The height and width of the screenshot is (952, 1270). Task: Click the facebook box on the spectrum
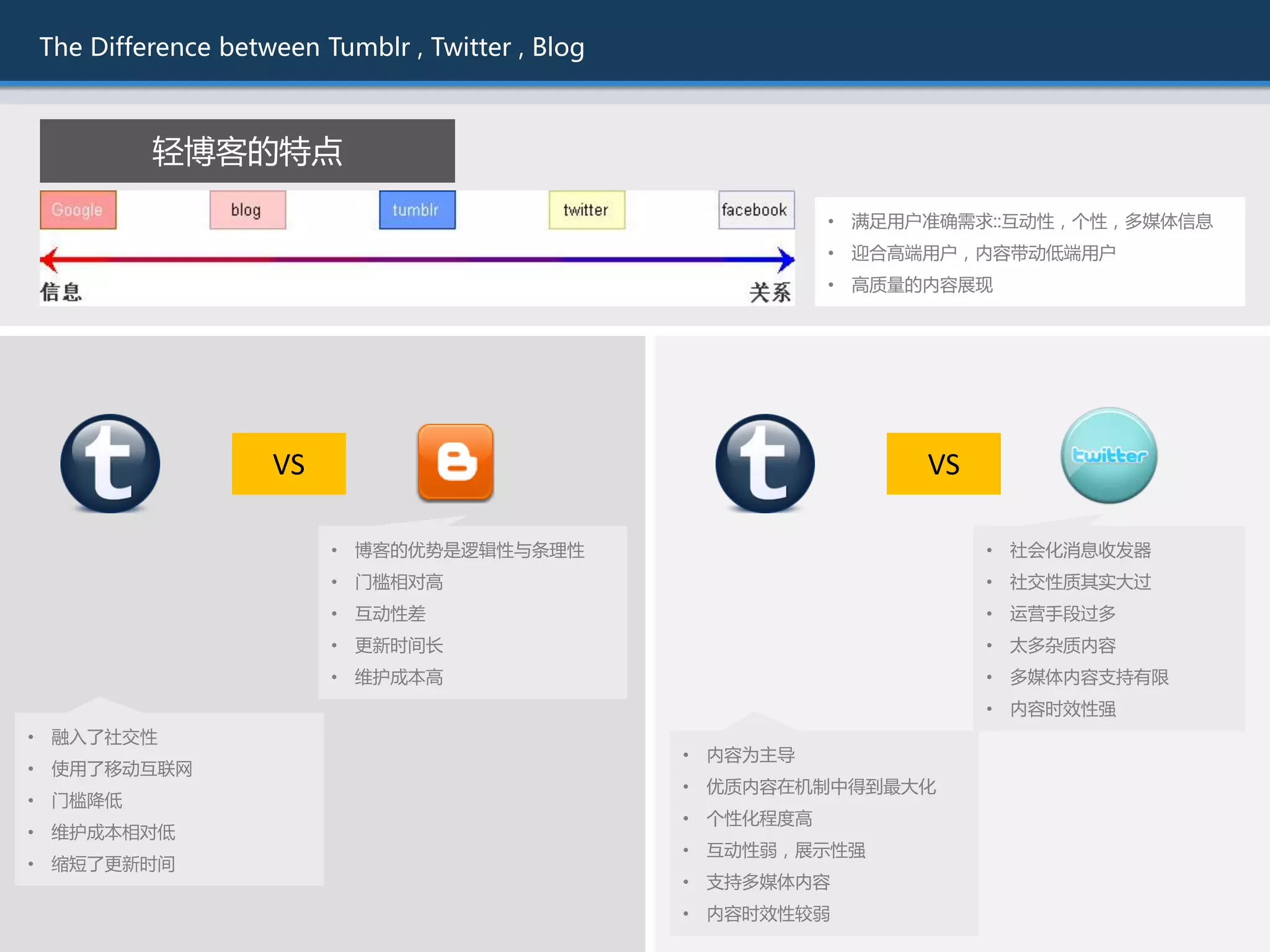point(757,210)
